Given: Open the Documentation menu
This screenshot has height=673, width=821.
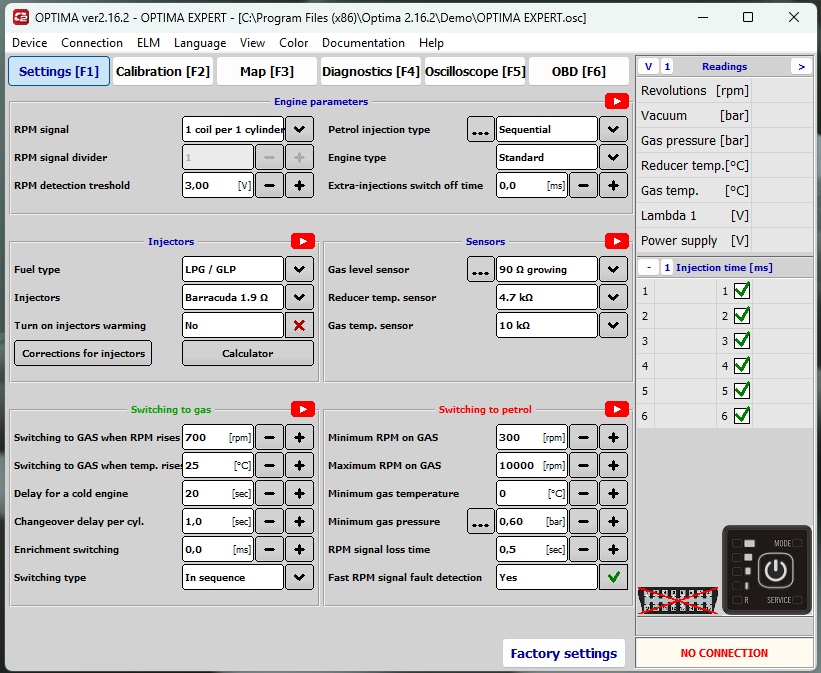Looking at the screenshot, I should pos(363,43).
